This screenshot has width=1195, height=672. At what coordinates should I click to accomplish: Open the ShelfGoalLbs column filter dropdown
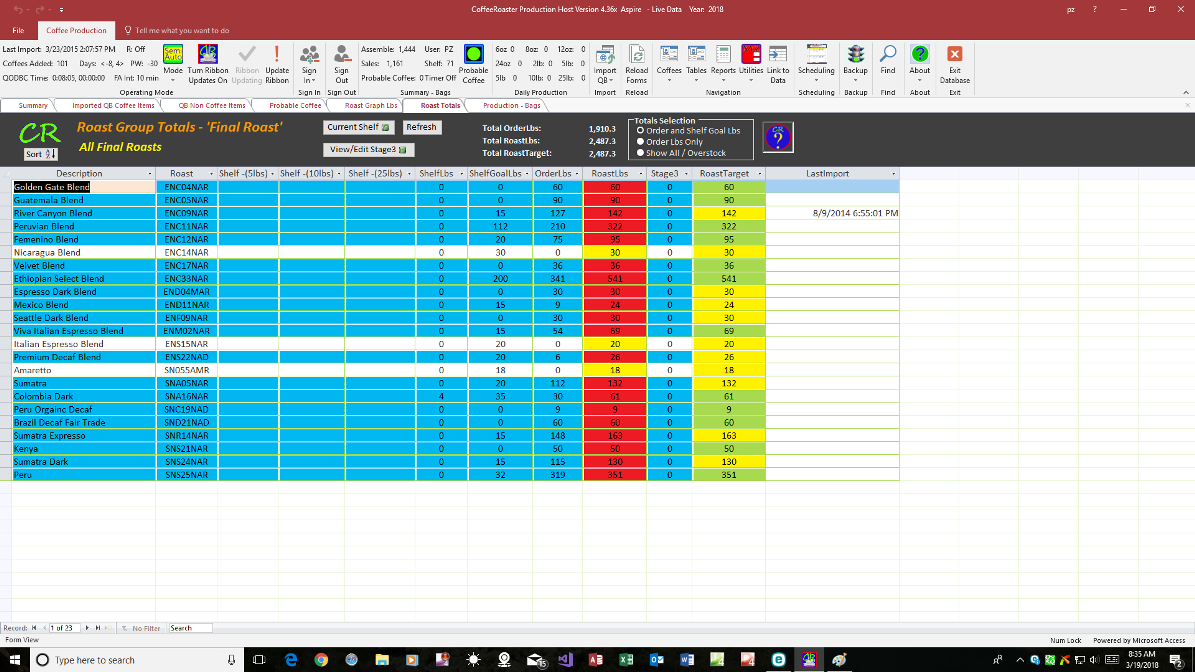point(527,174)
